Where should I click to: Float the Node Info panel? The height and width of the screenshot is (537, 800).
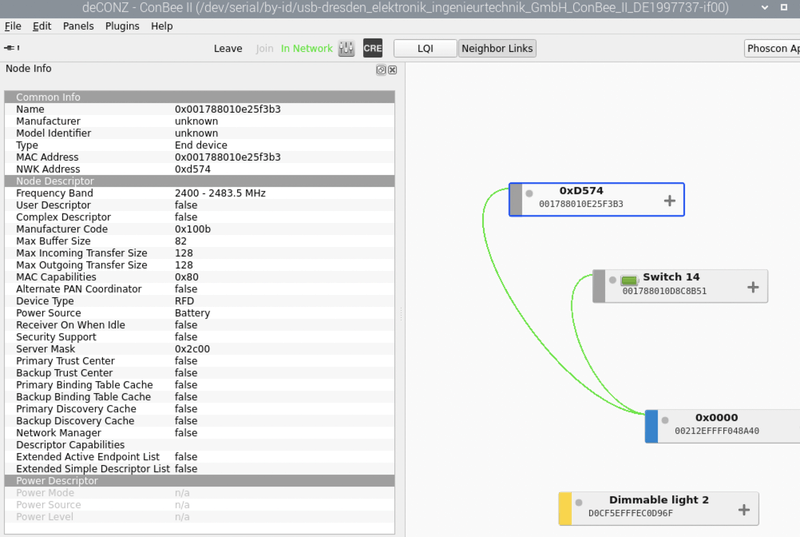point(381,70)
